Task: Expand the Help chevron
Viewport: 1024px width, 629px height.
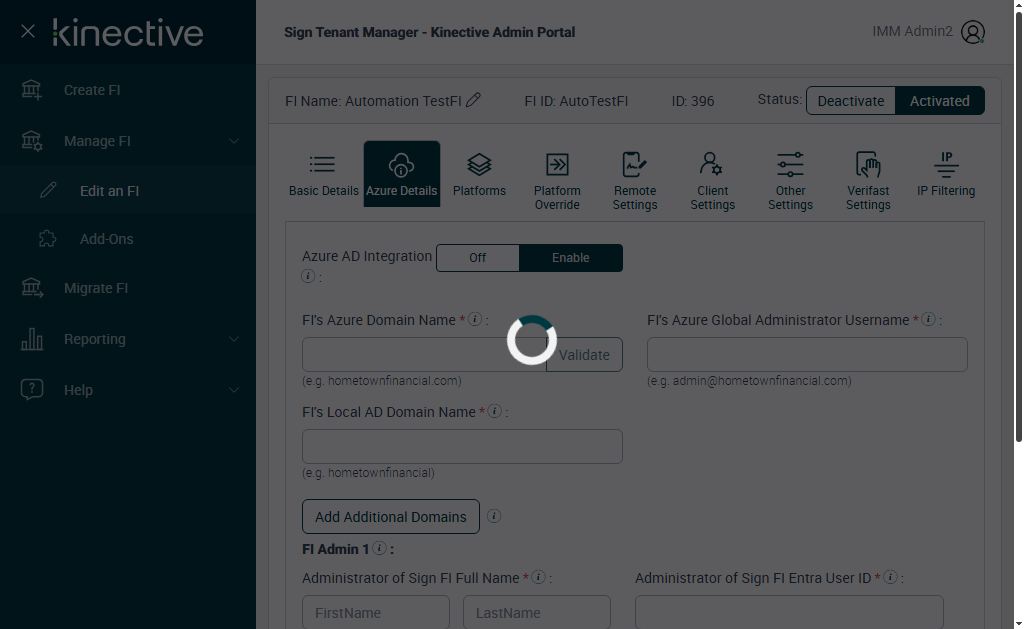Action: pos(233,390)
